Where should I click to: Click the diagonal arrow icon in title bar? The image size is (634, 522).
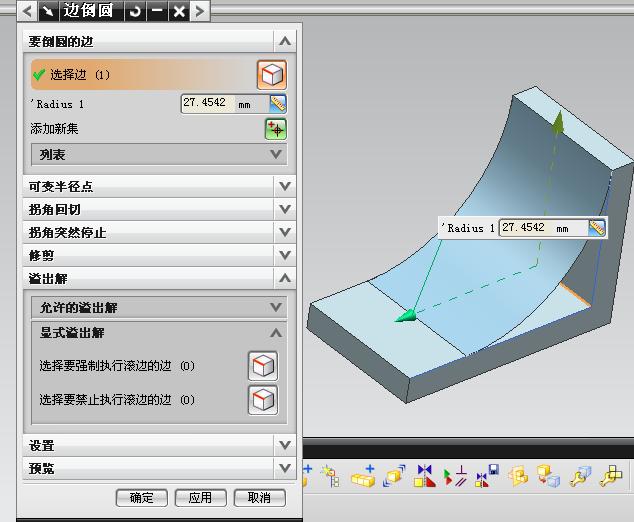click(x=49, y=11)
